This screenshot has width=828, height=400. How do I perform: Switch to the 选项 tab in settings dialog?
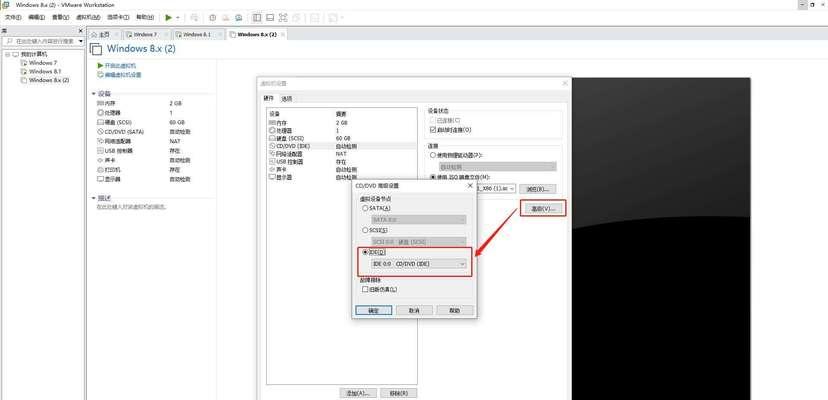pyautogui.click(x=286, y=99)
